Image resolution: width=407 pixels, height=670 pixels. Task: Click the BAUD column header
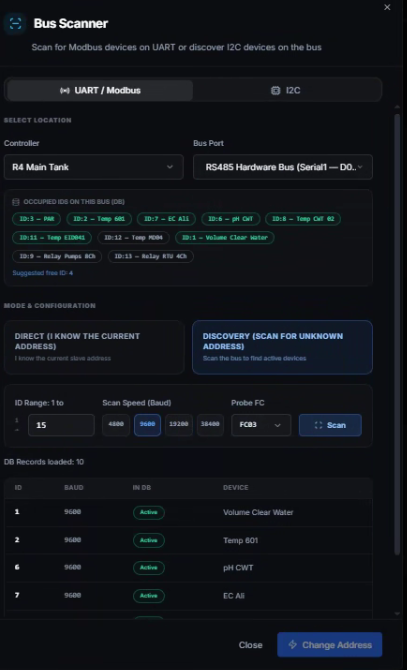(x=73, y=488)
